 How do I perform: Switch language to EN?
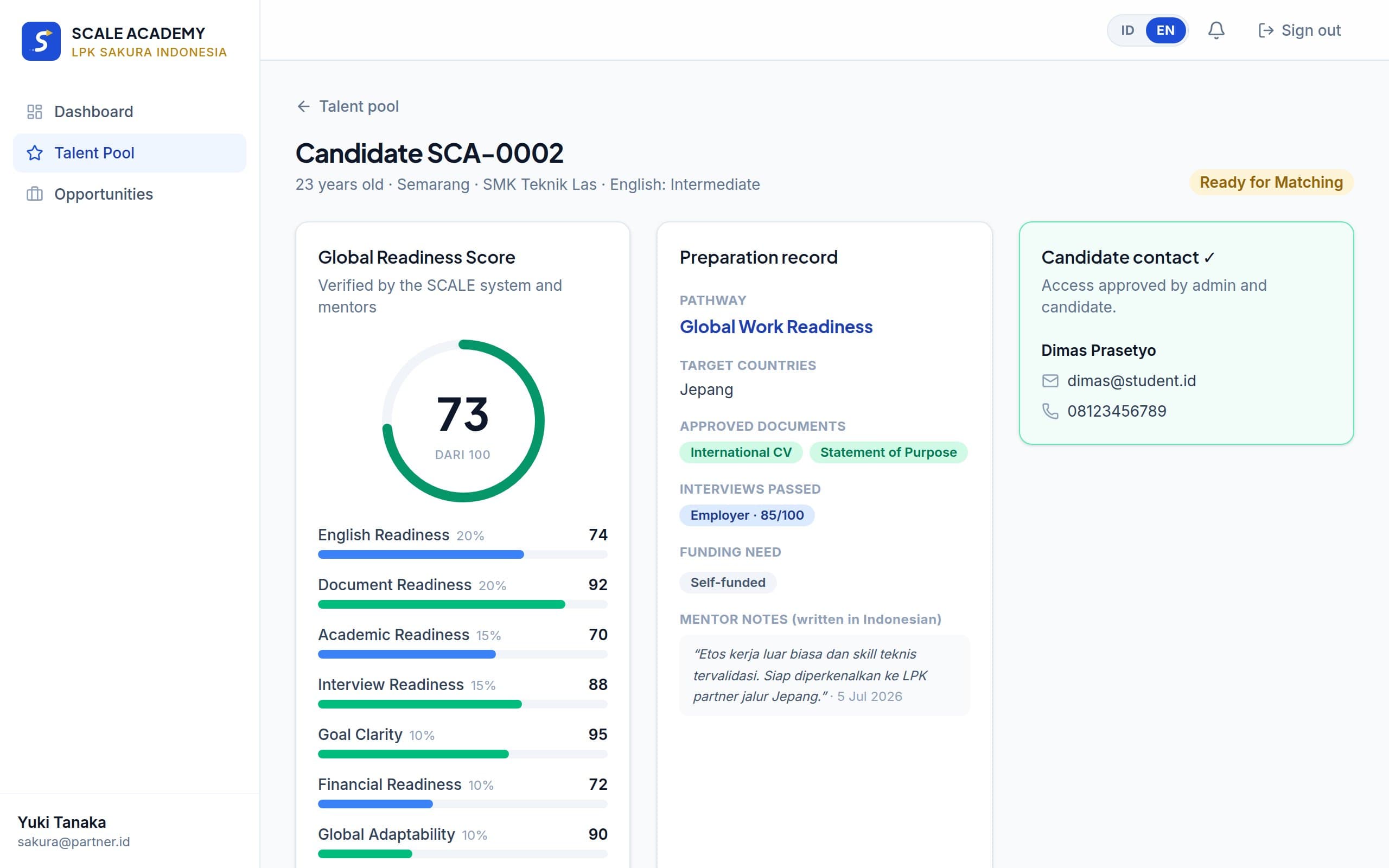pyautogui.click(x=1165, y=30)
